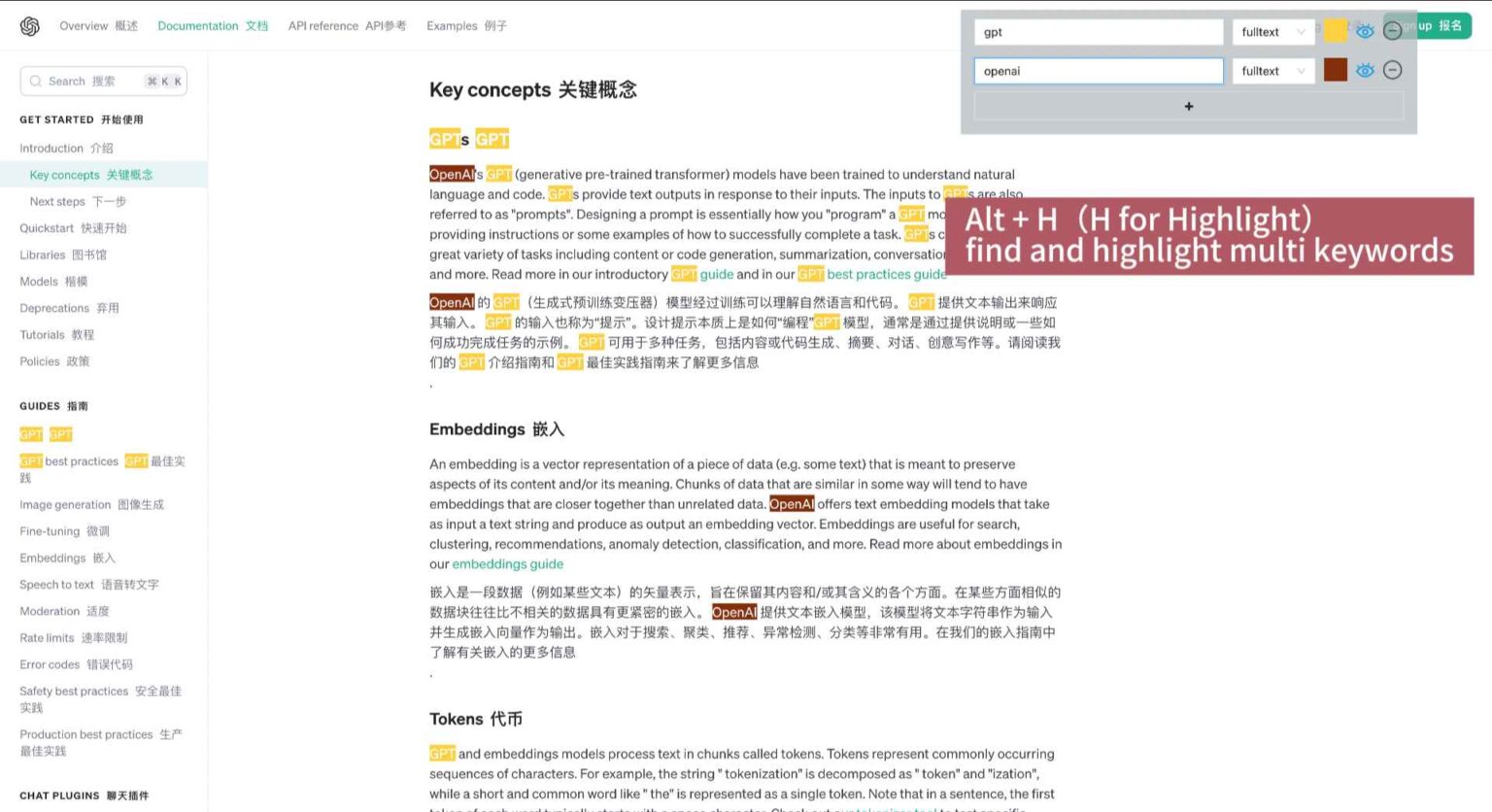Image resolution: width=1492 pixels, height=812 pixels.
Task: Open Introduction 介绍 in the sidebar
Action: (x=66, y=149)
